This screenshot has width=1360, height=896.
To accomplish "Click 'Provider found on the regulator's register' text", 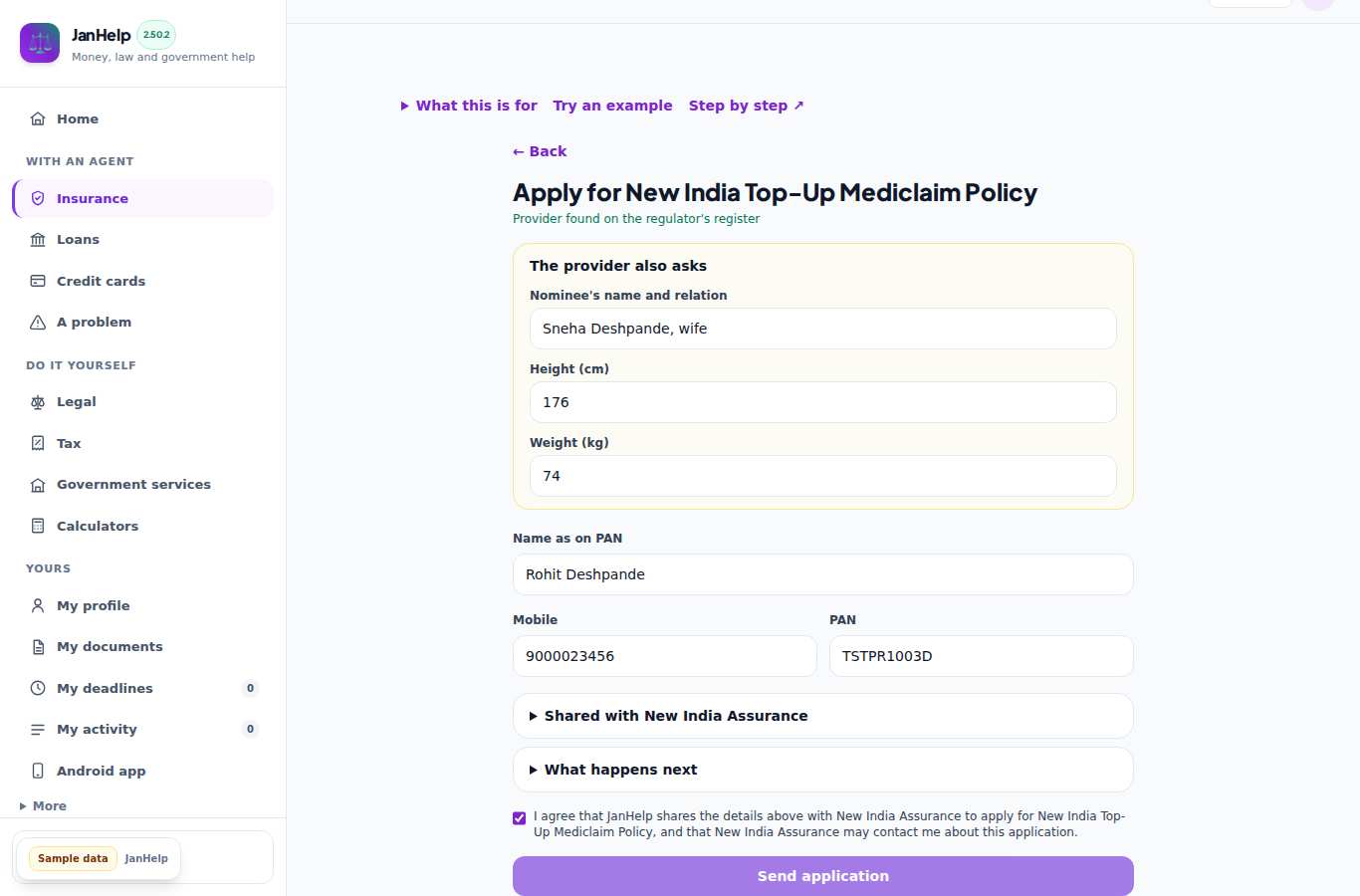I will click(x=636, y=219).
